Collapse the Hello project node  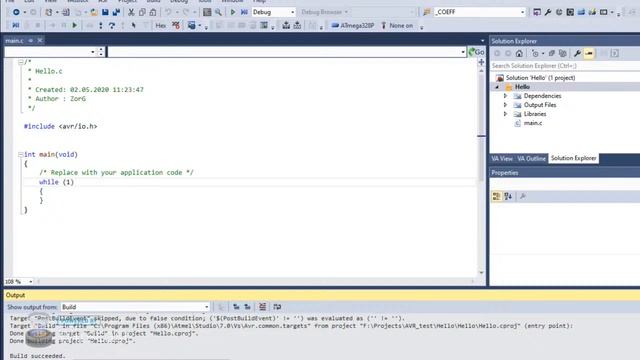point(497,87)
